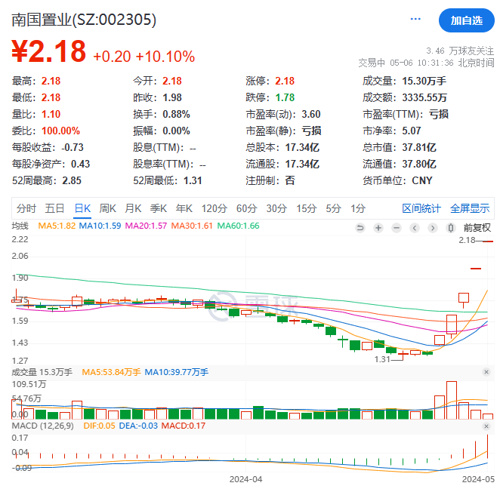The height and width of the screenshot is (489, 500).
Task: Close the 成交量 volume indicator panel
Action: coord(486,372)
